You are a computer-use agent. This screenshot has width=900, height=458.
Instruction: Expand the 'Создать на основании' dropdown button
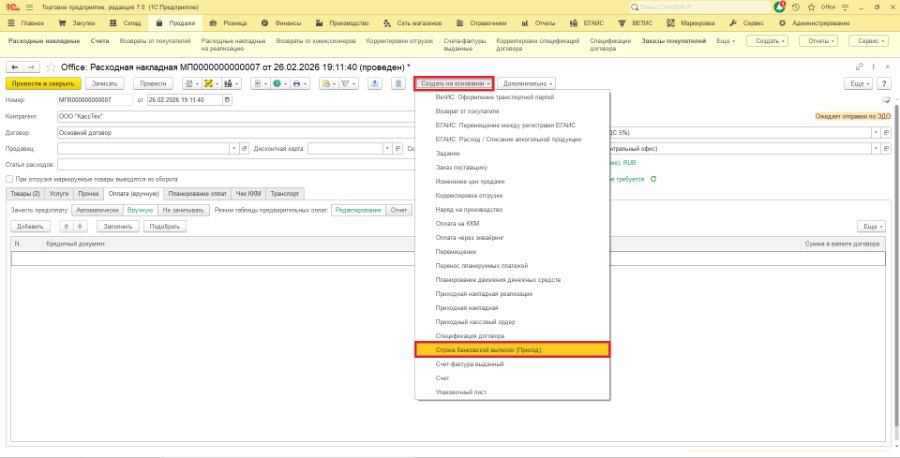pyautogui.click(x=455, y=84)
